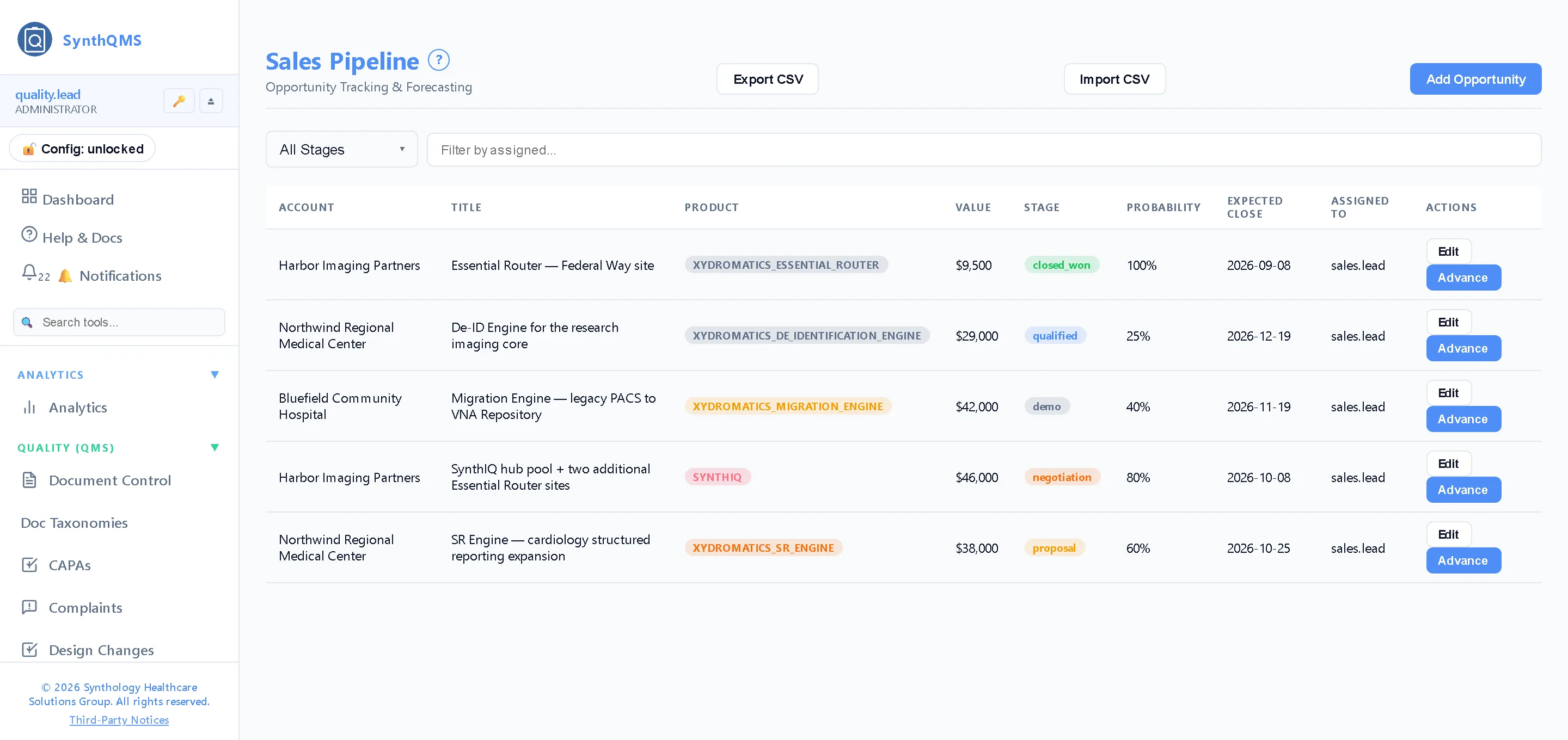The width and height of the screenshot is (1568, 740).
Task: Click the XYDROMATICS_SR_ENGINE product tag
Action: pyautogui.click(x=763, y=547)
